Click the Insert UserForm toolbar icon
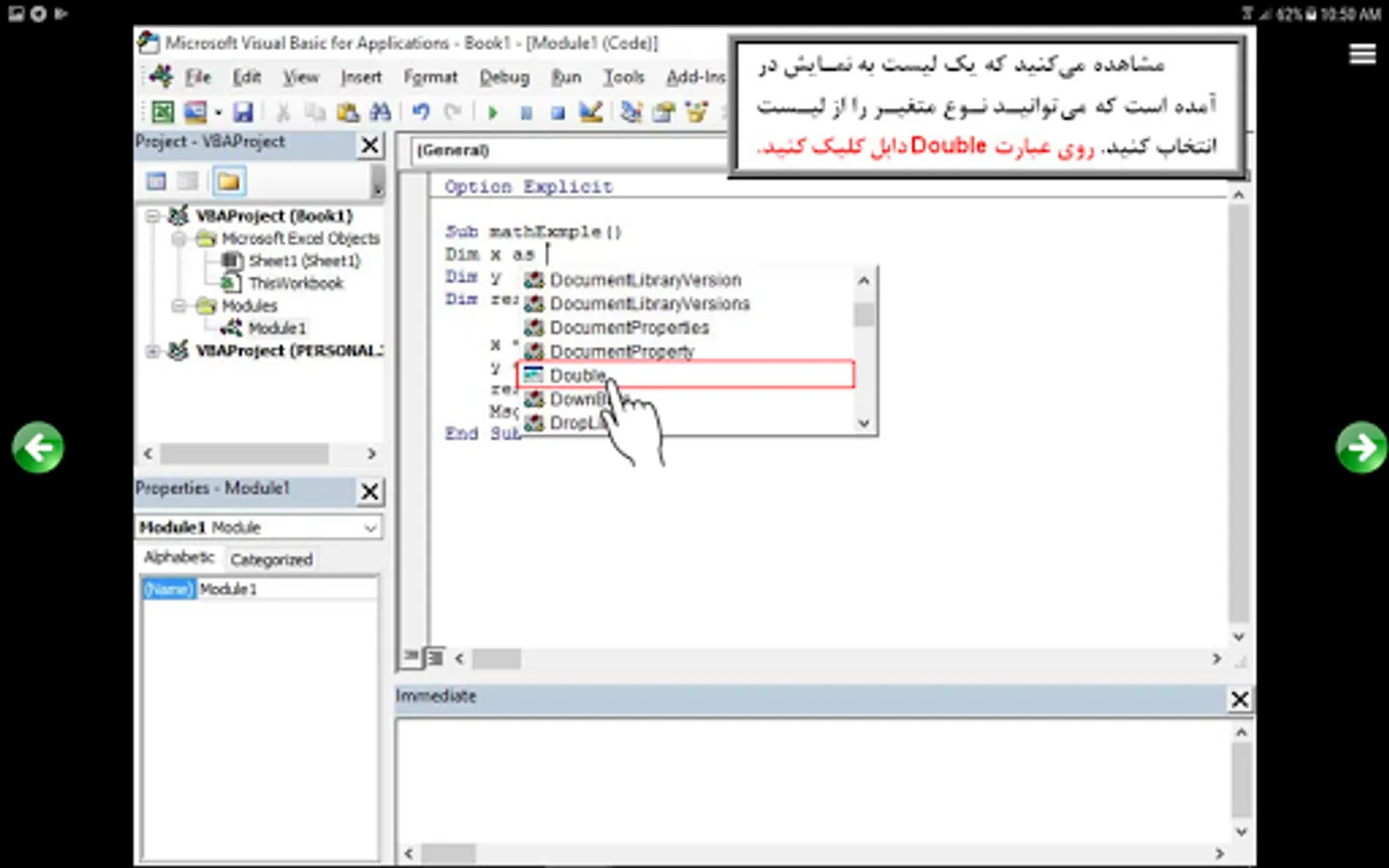 pyautogui.click(x=195, y=112)
